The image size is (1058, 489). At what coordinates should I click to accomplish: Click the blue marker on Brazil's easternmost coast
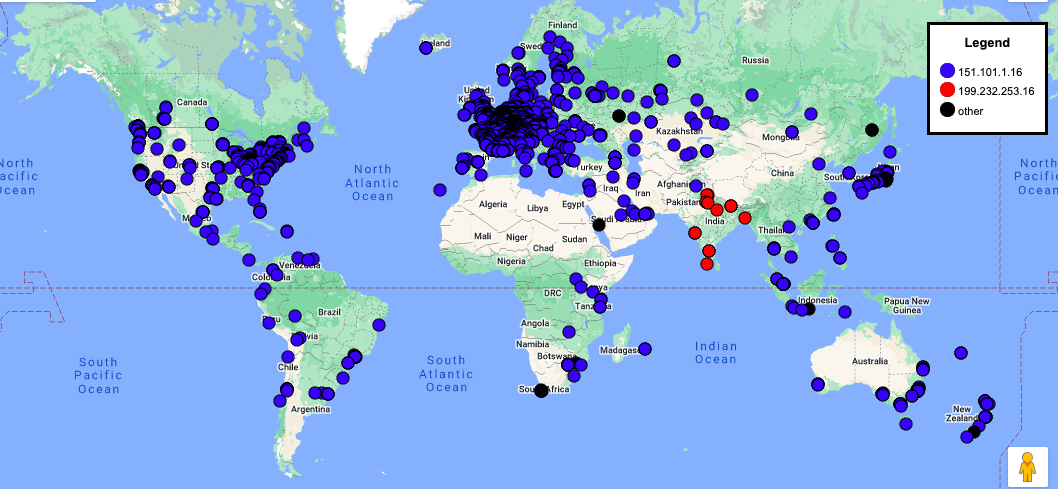pos(379,325)
